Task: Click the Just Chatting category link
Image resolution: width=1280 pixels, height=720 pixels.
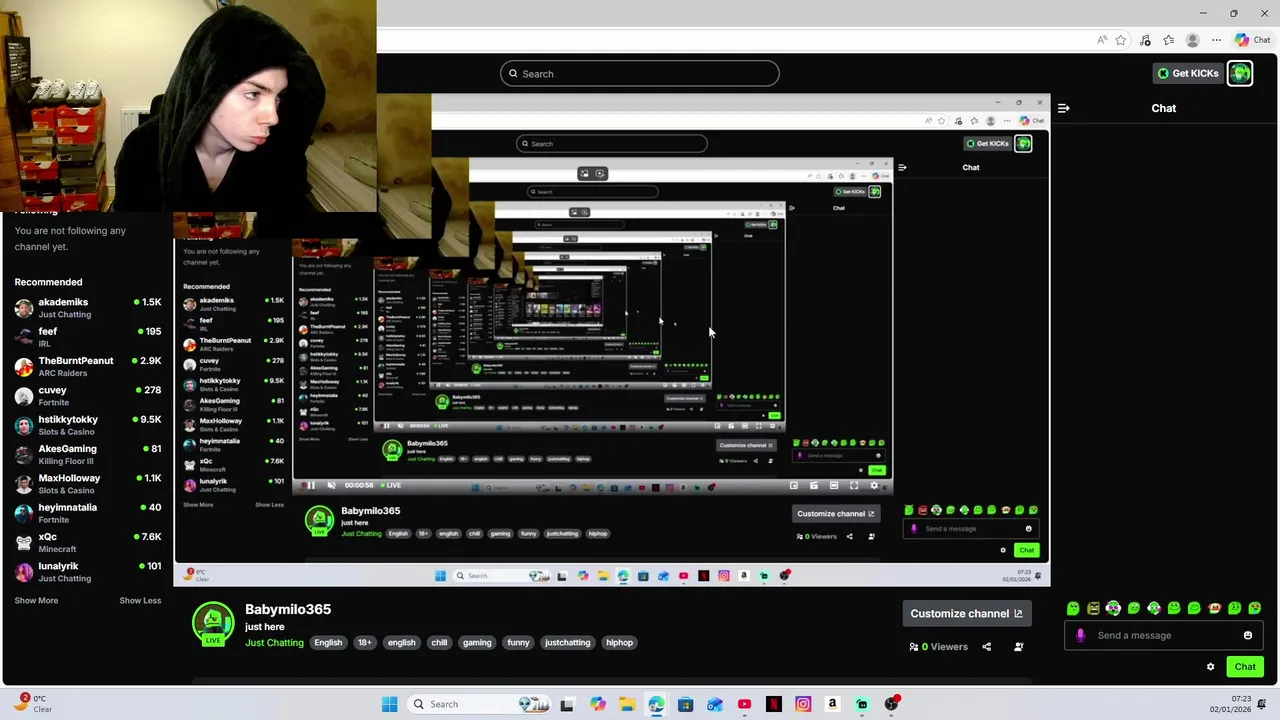Action: [x=274, y=642]
